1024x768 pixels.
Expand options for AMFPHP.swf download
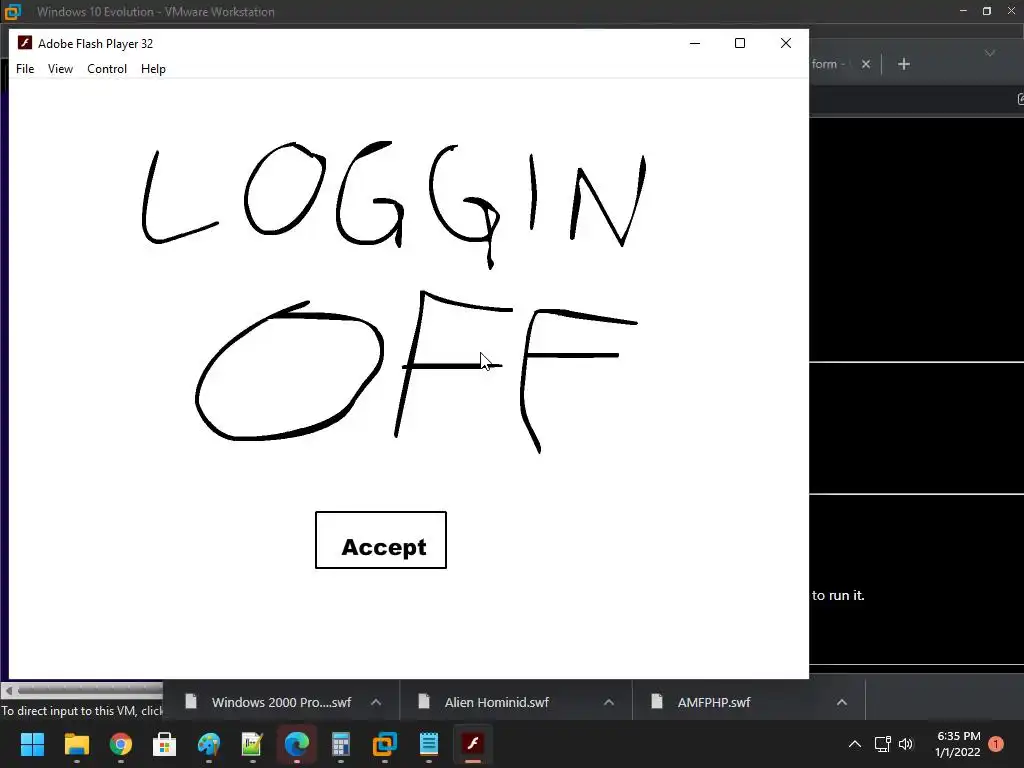tap(842, 702)
